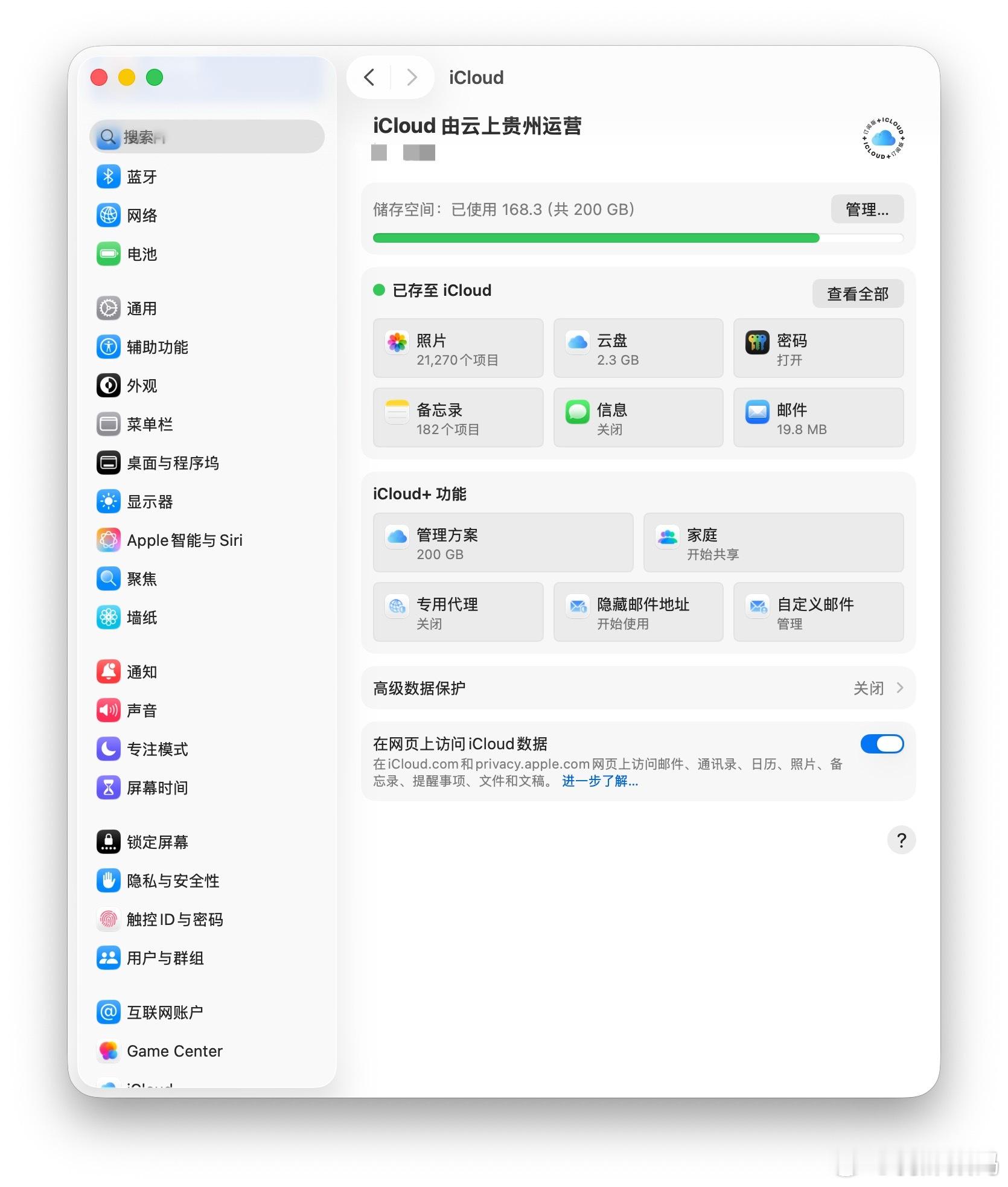Select the 互联网账户 at-sign icon

[x=109, y=1012]
